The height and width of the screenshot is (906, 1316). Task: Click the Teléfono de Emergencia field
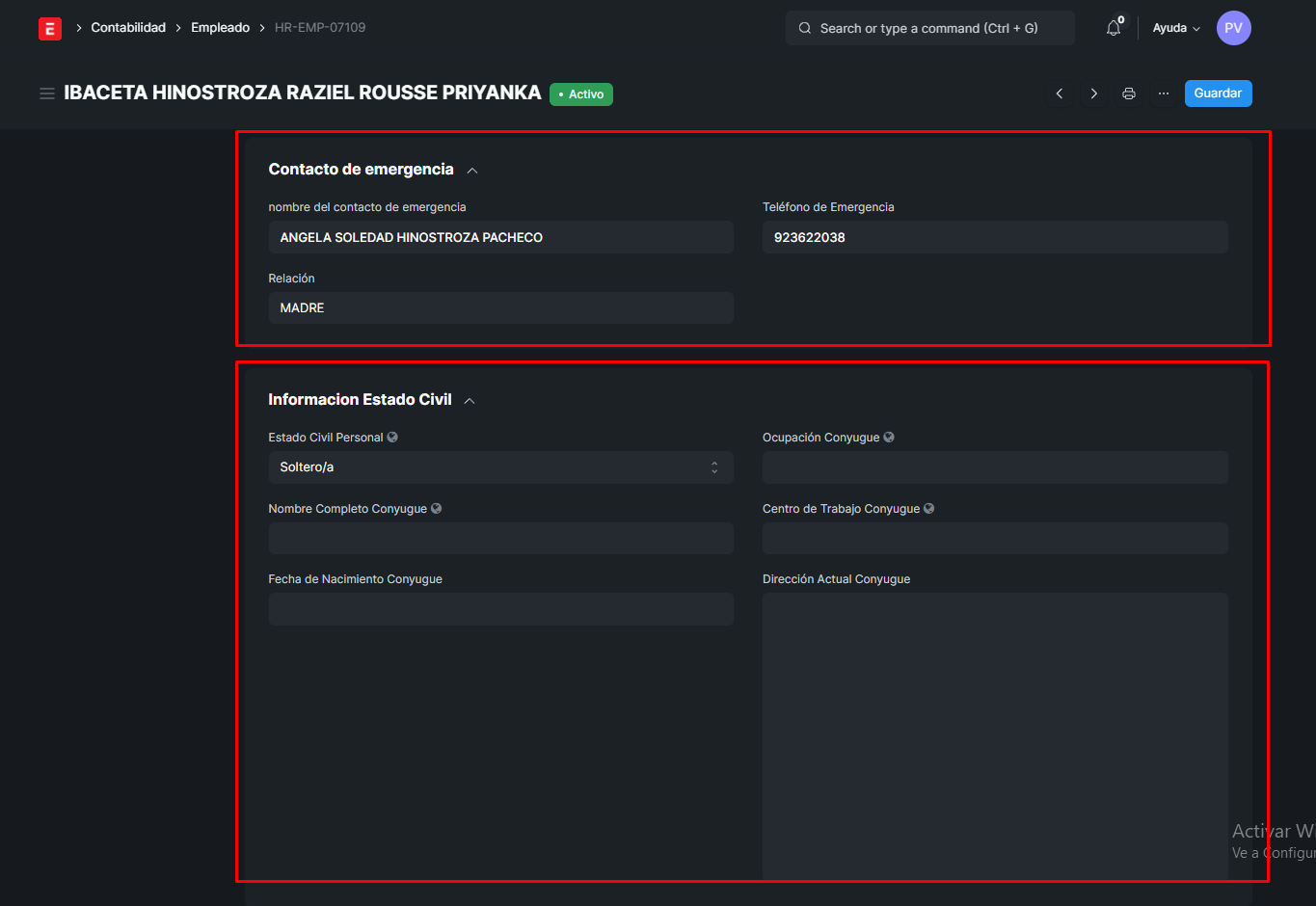(x=994, y=237)
